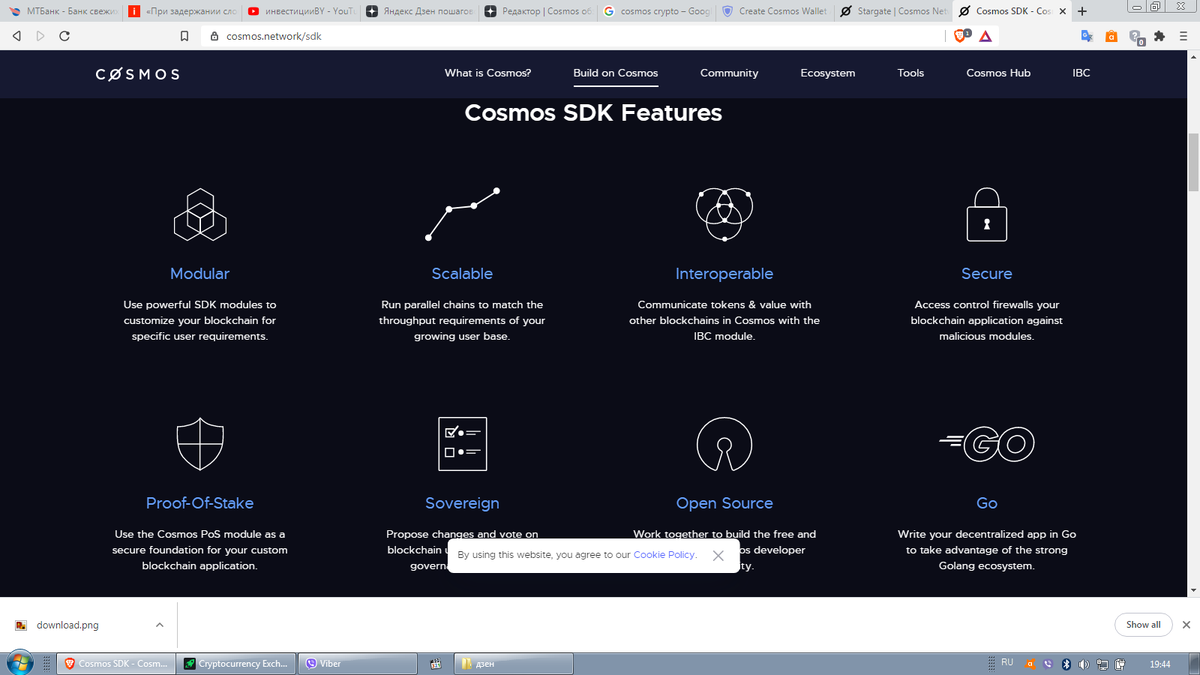
Task: Switch to the Редактор Cosmos tab
Action: click(x=537, y=11)
